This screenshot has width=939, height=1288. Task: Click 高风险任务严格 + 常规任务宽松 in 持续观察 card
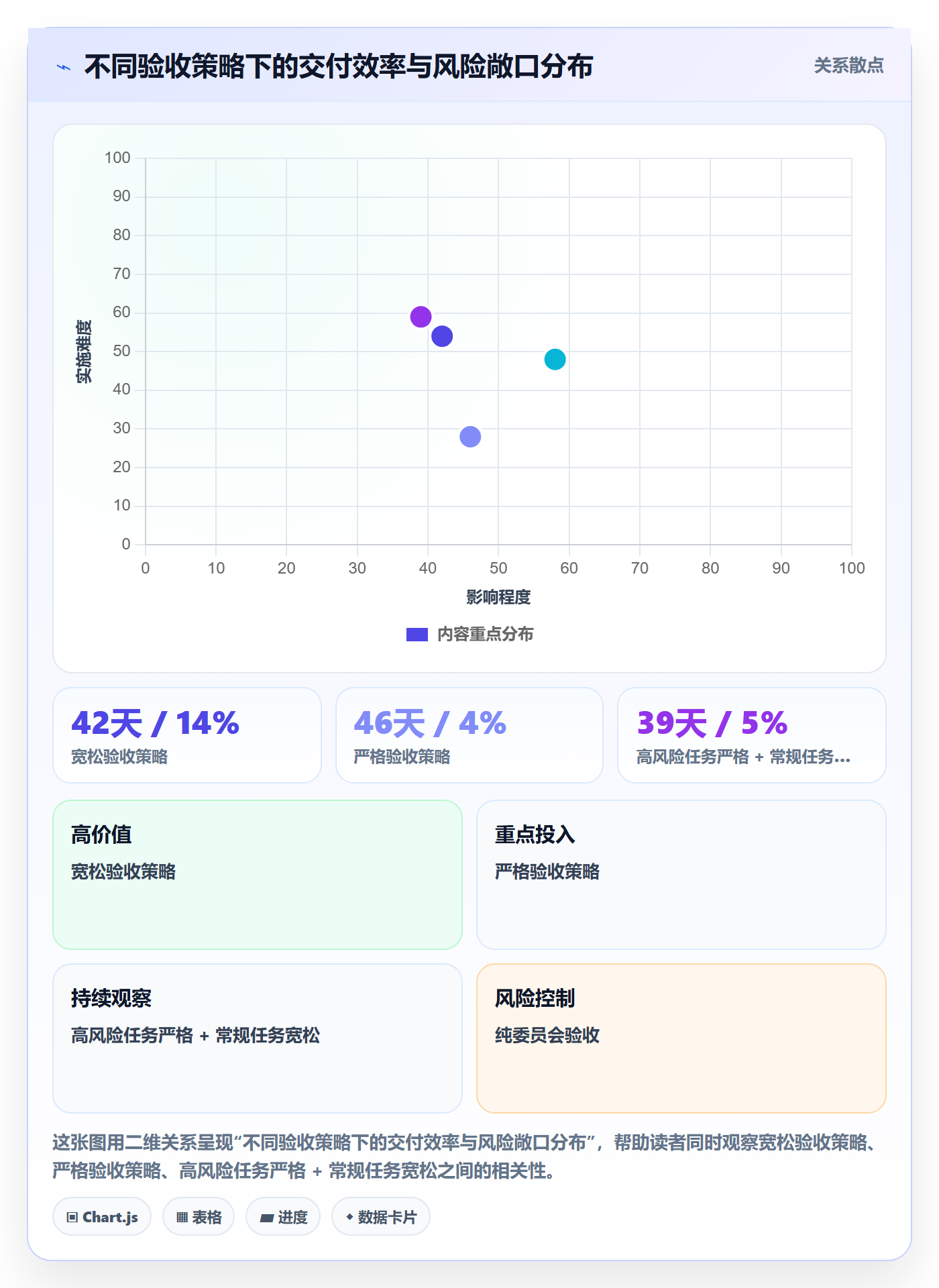coord(196,1035)
